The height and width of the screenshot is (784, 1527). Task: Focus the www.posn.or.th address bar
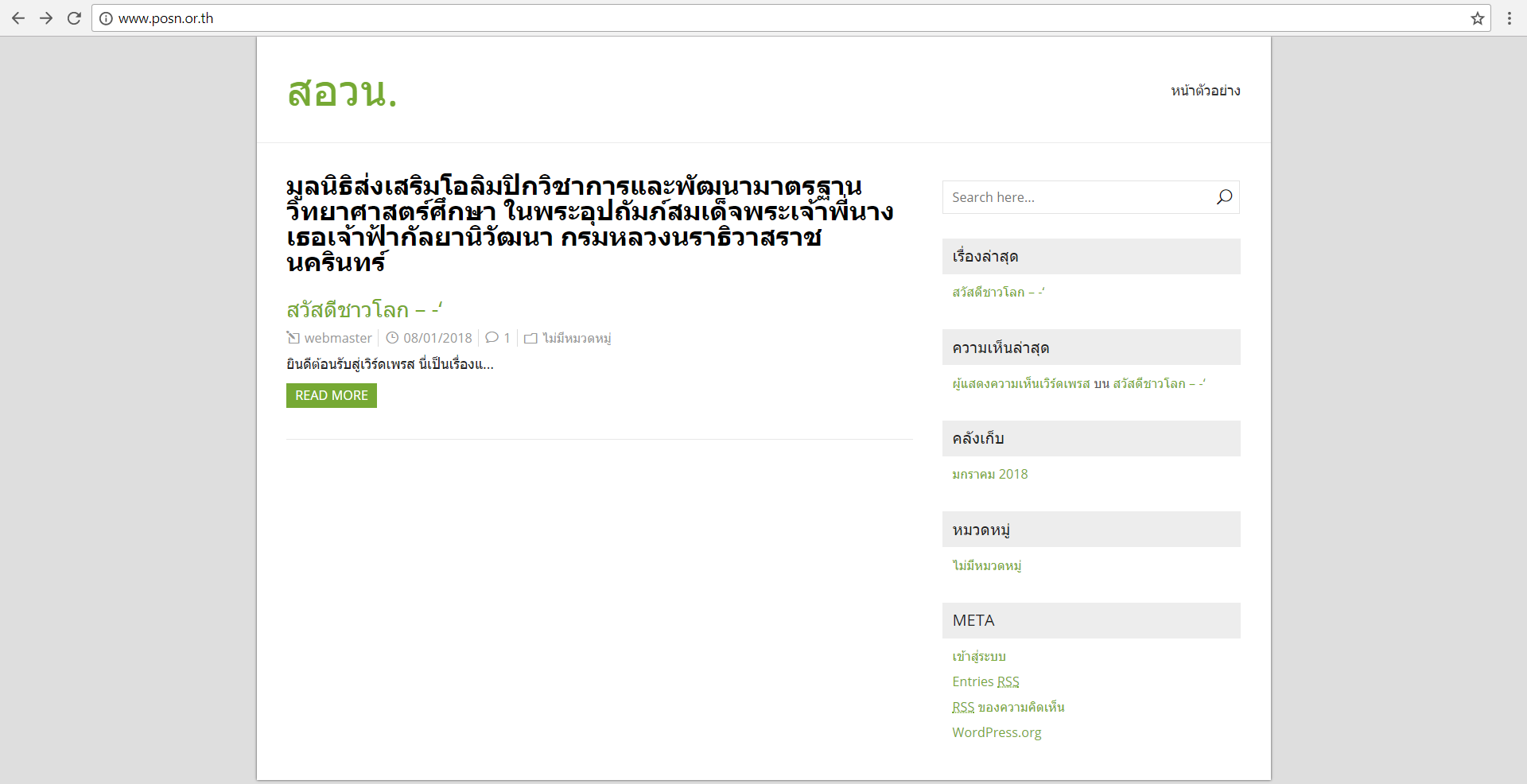791,18
